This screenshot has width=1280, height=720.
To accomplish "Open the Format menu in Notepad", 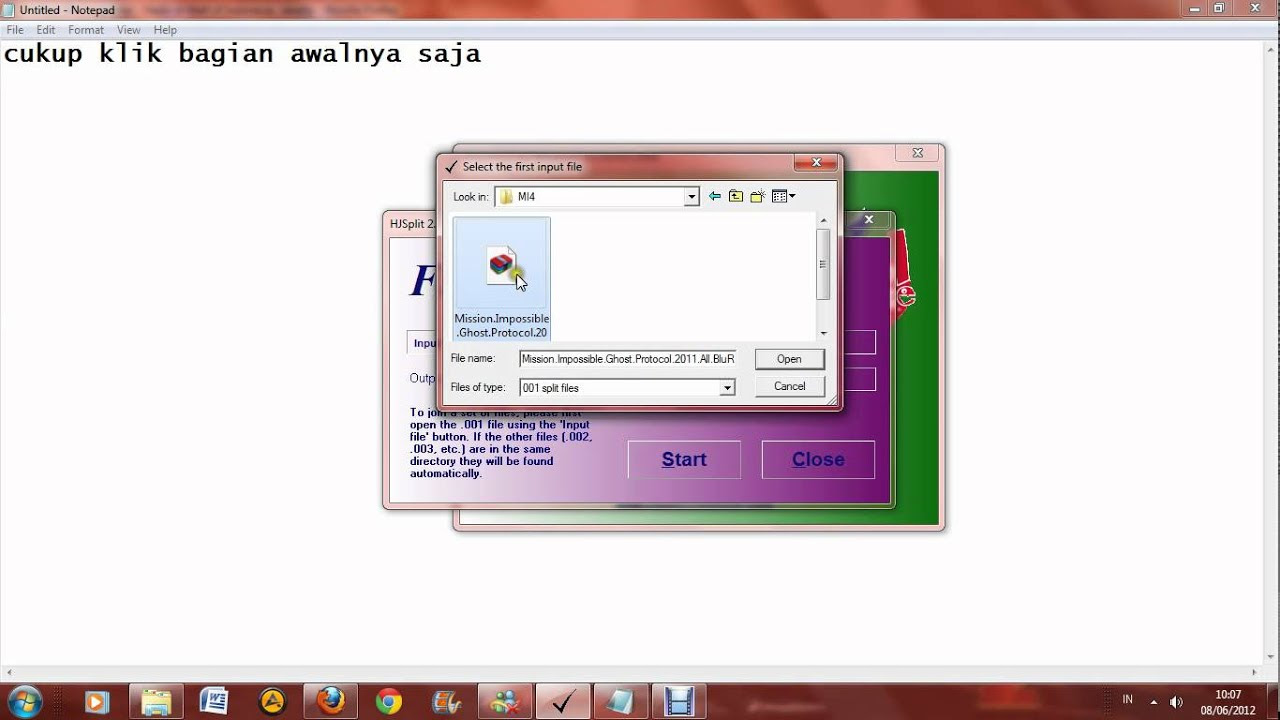I will [x=86, y=29].
